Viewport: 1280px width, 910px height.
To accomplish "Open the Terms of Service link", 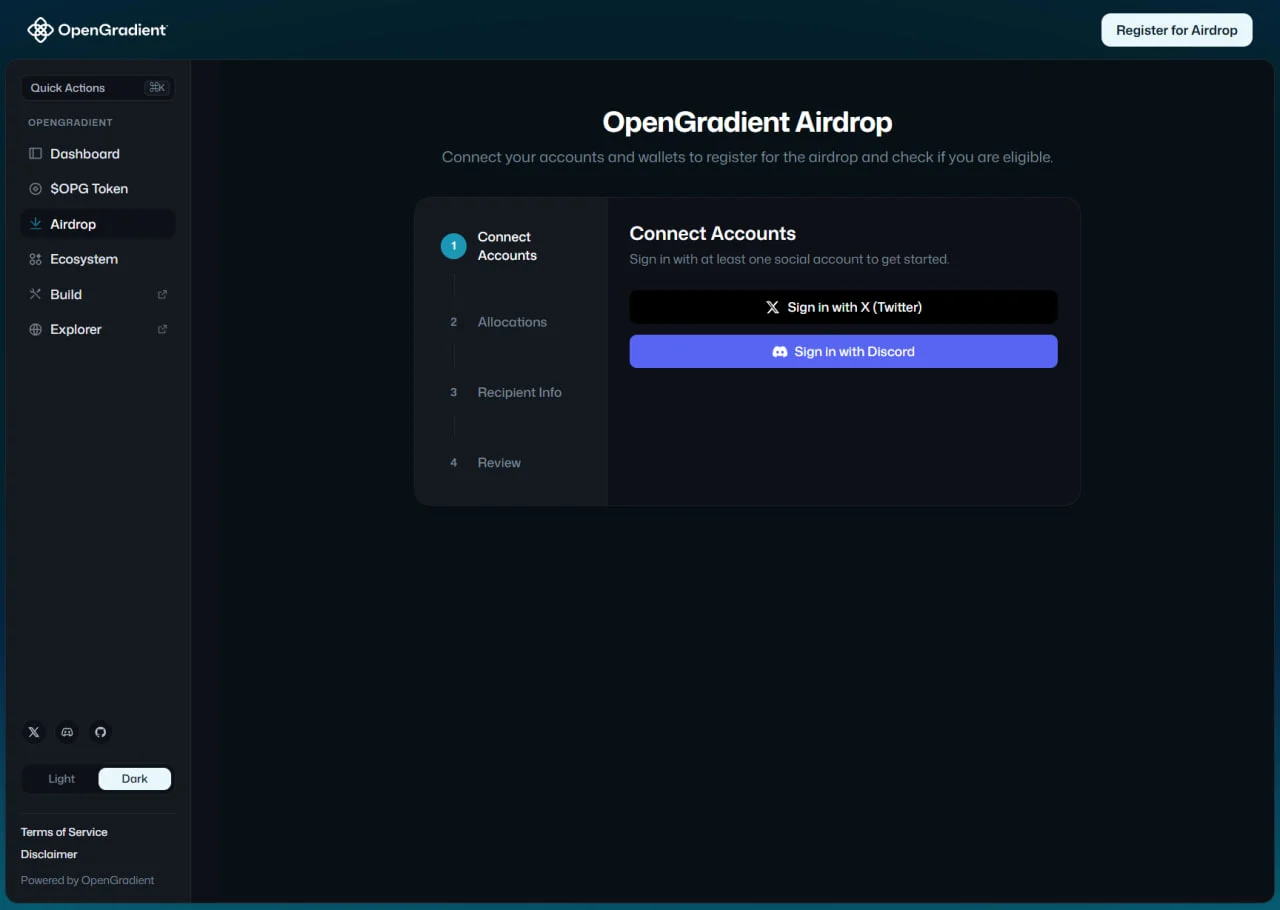I will [x=64, y=832].
